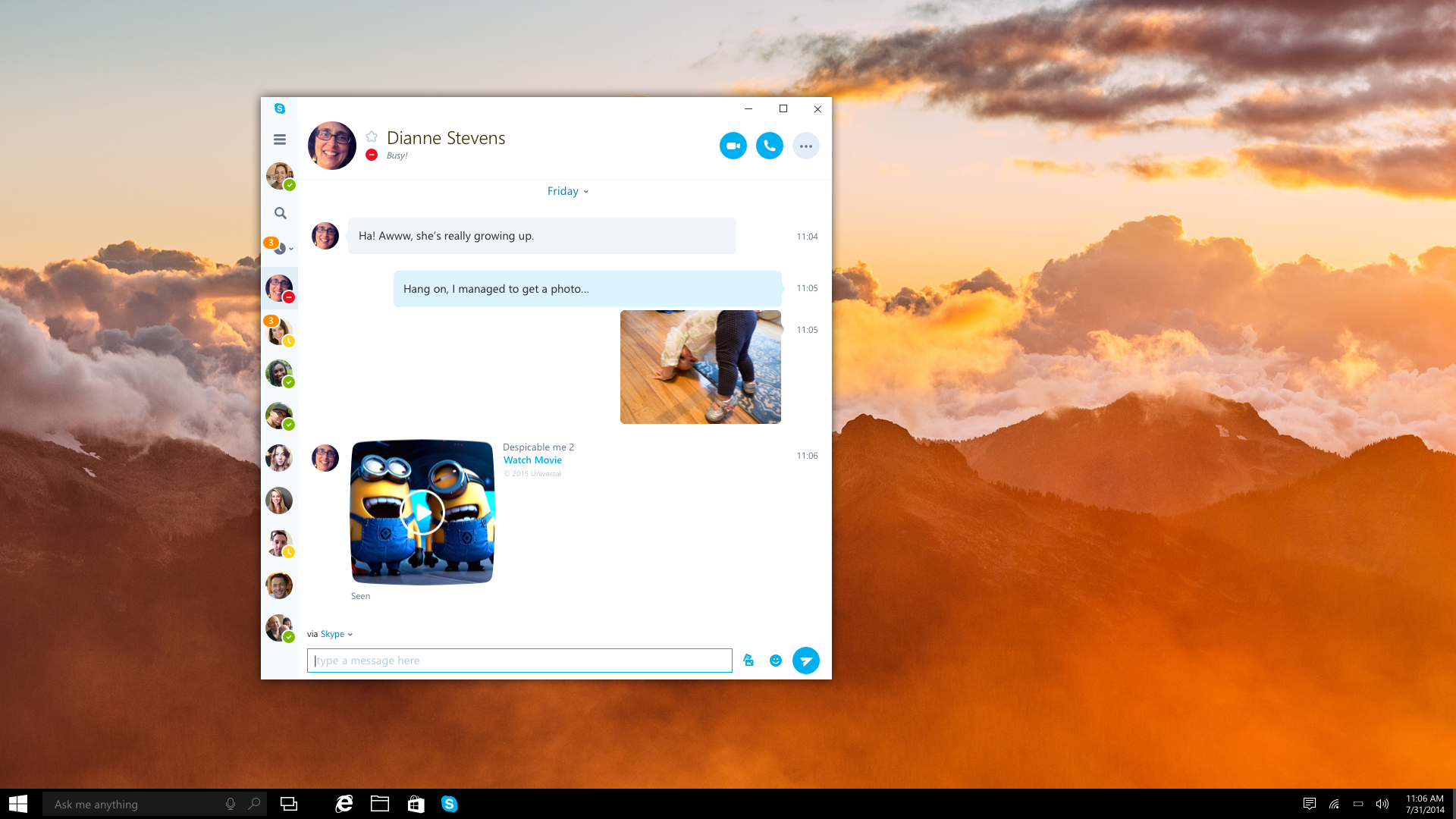Open the more options menu

point(805,146)
